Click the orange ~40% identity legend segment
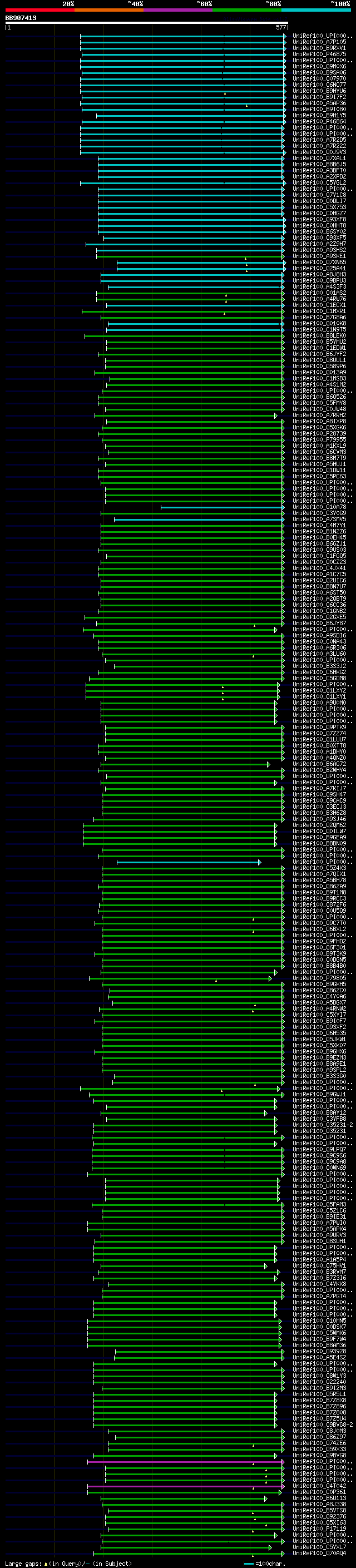 click(x=109, y=10)
